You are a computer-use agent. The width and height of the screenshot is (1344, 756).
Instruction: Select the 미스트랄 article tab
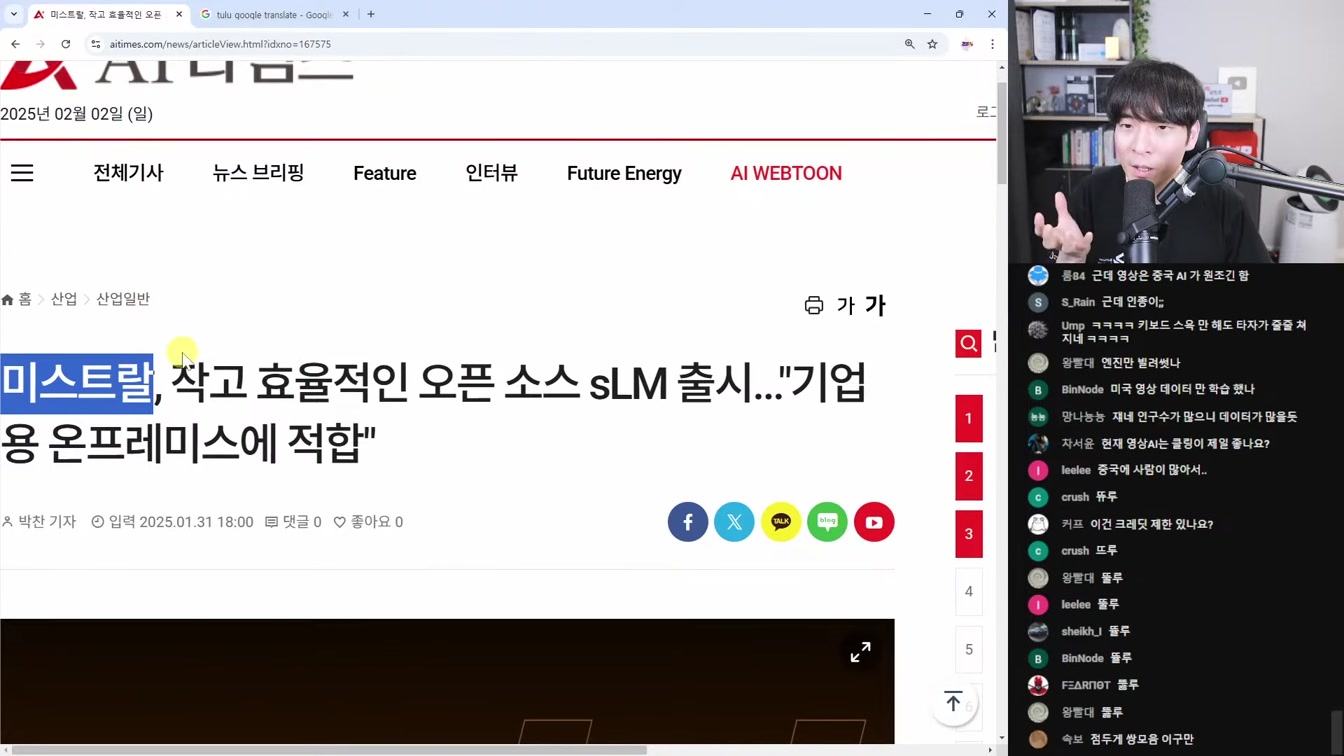pyautogui.click(x=105, y=15)
